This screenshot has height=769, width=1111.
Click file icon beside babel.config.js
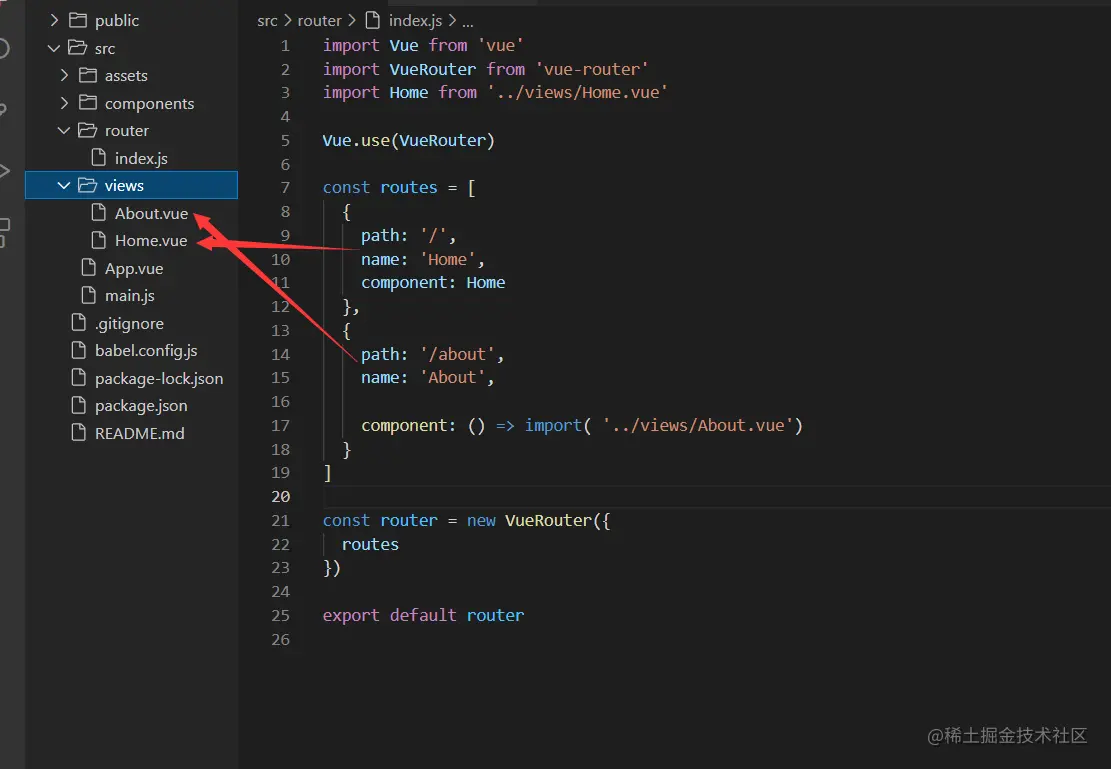[79, 350]
